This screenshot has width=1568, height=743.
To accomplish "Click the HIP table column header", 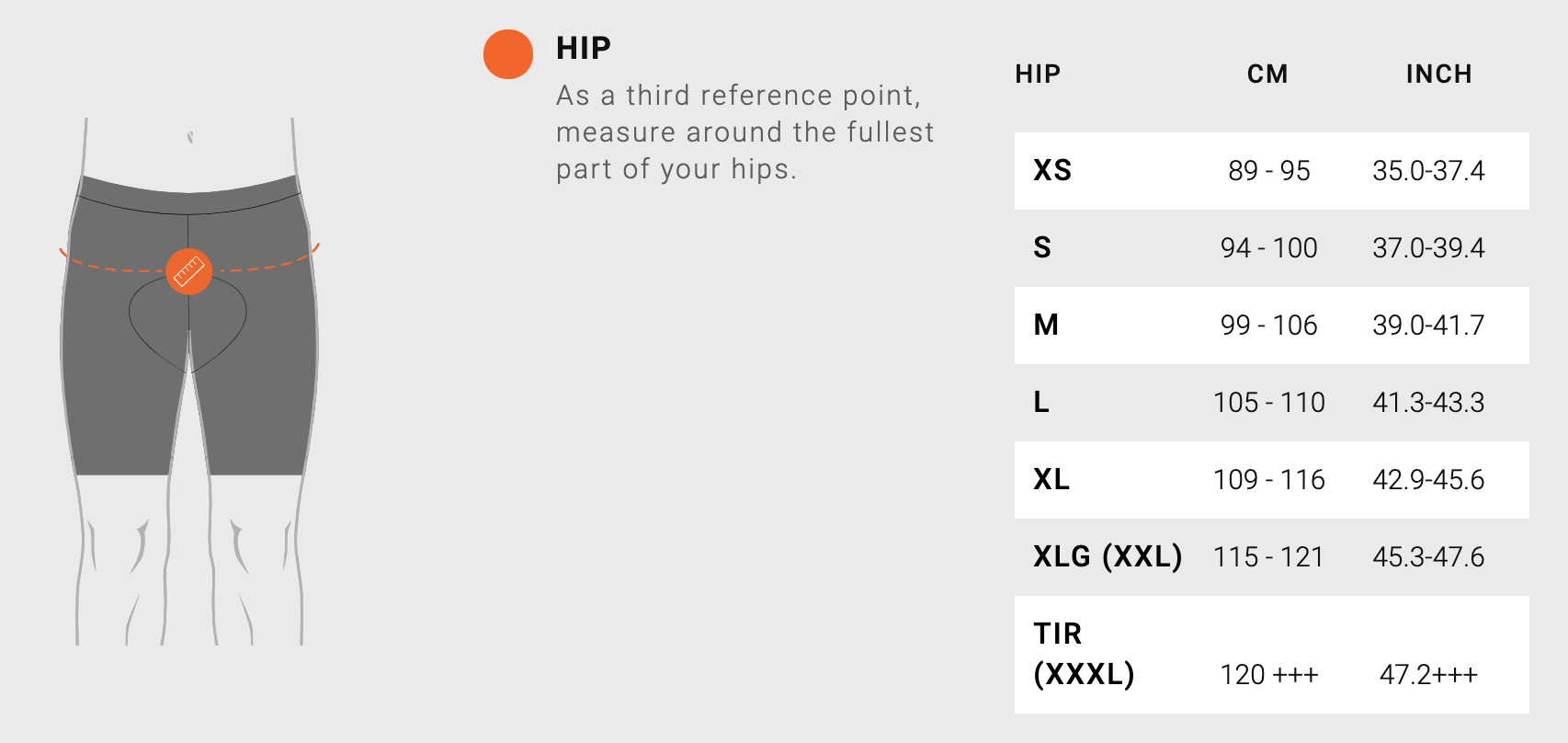I will click(1038, 74).
